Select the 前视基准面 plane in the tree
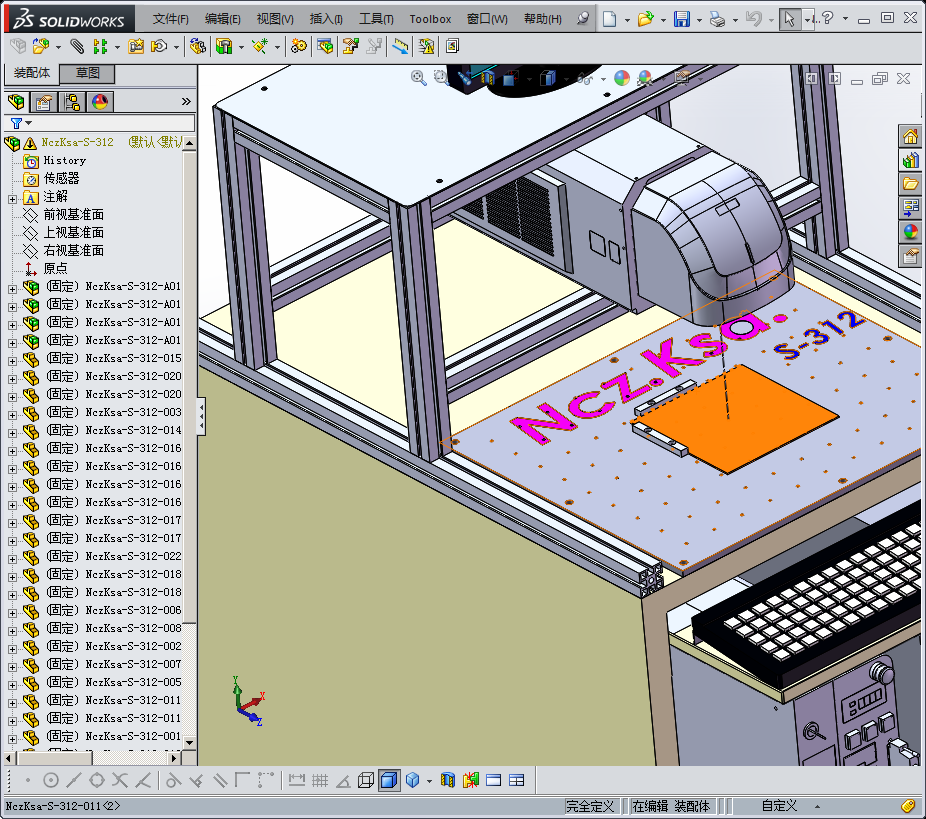Screen dimensions: 926x819 pos(73,214)
